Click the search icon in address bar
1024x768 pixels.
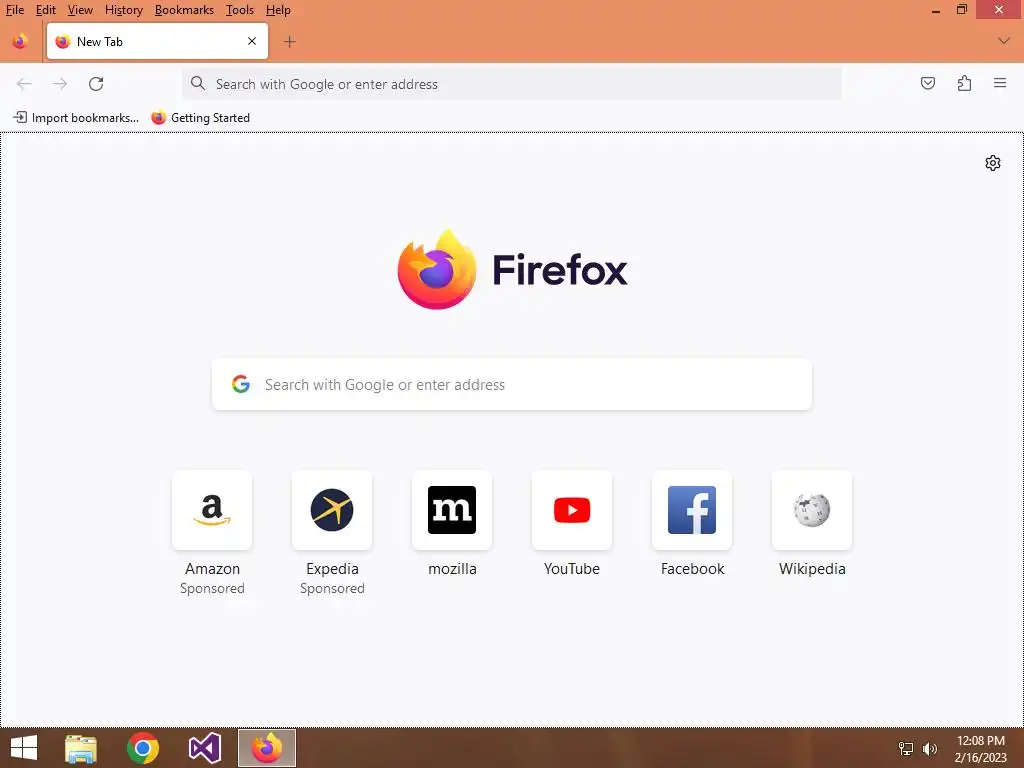(197, 83)
